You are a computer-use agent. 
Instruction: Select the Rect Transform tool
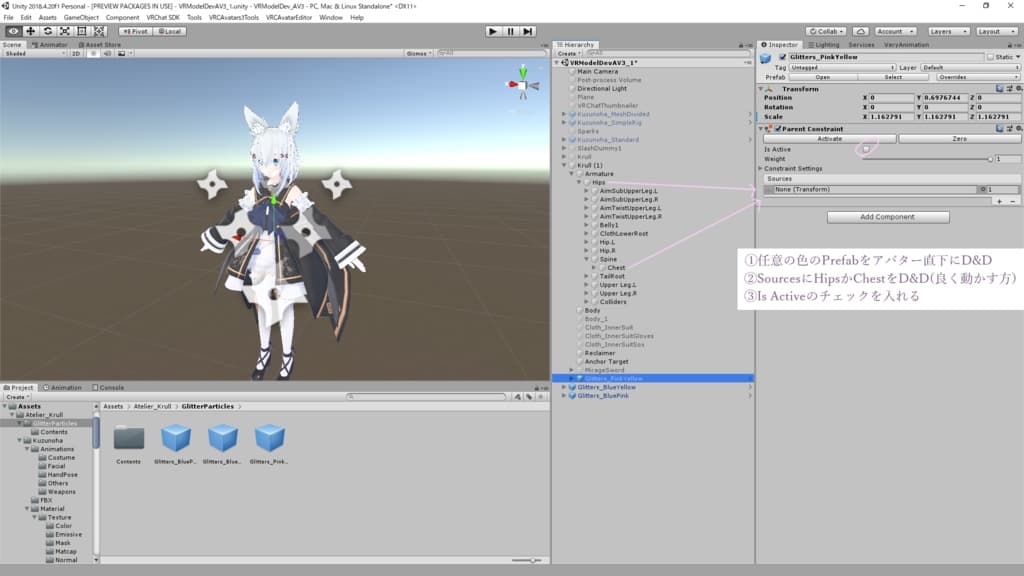tap(82, 31)
